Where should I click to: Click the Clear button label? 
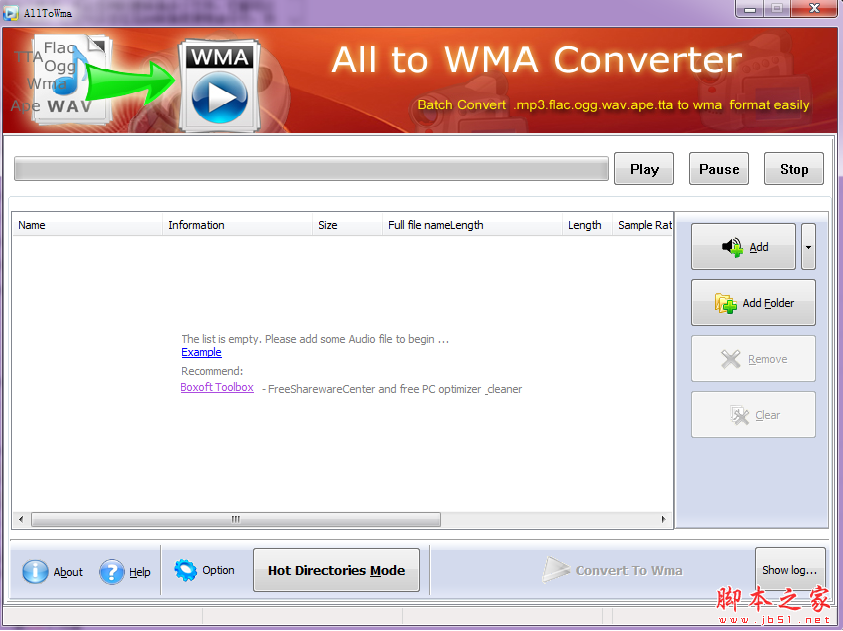pos(767,415)
